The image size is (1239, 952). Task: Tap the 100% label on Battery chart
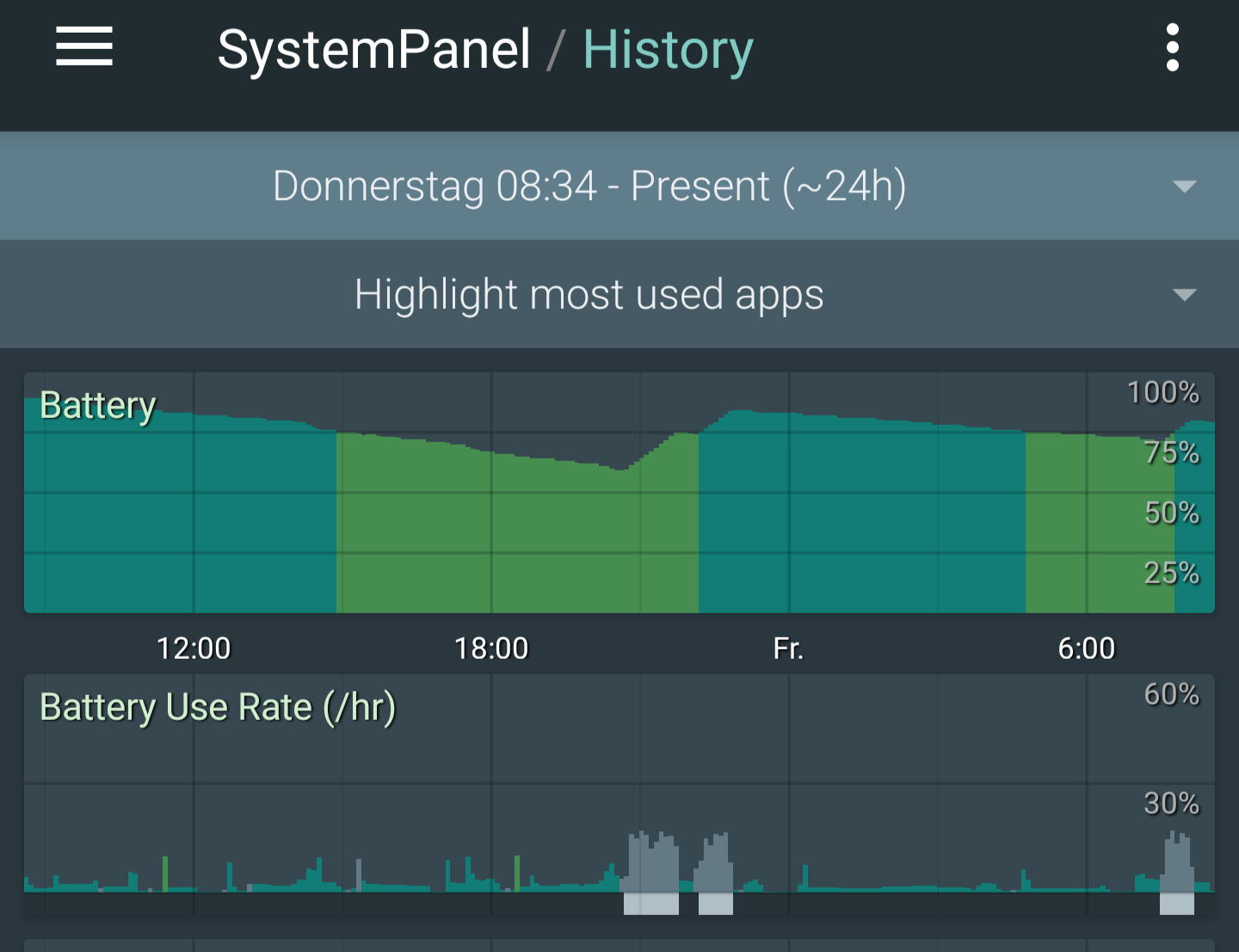point(1162,392)
